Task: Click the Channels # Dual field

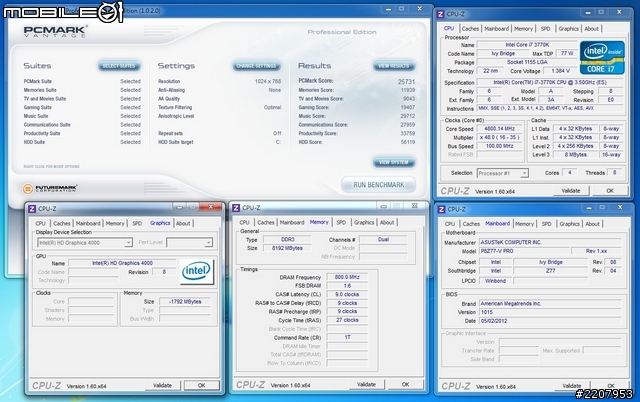Action: 383,240
